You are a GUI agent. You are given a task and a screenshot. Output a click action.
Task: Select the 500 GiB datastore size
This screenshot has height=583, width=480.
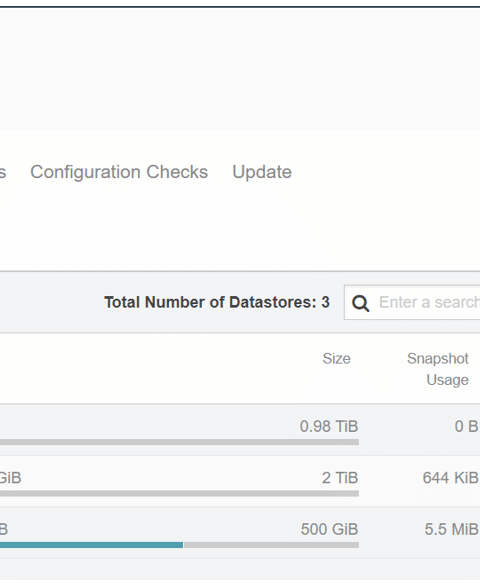[329, 529]
